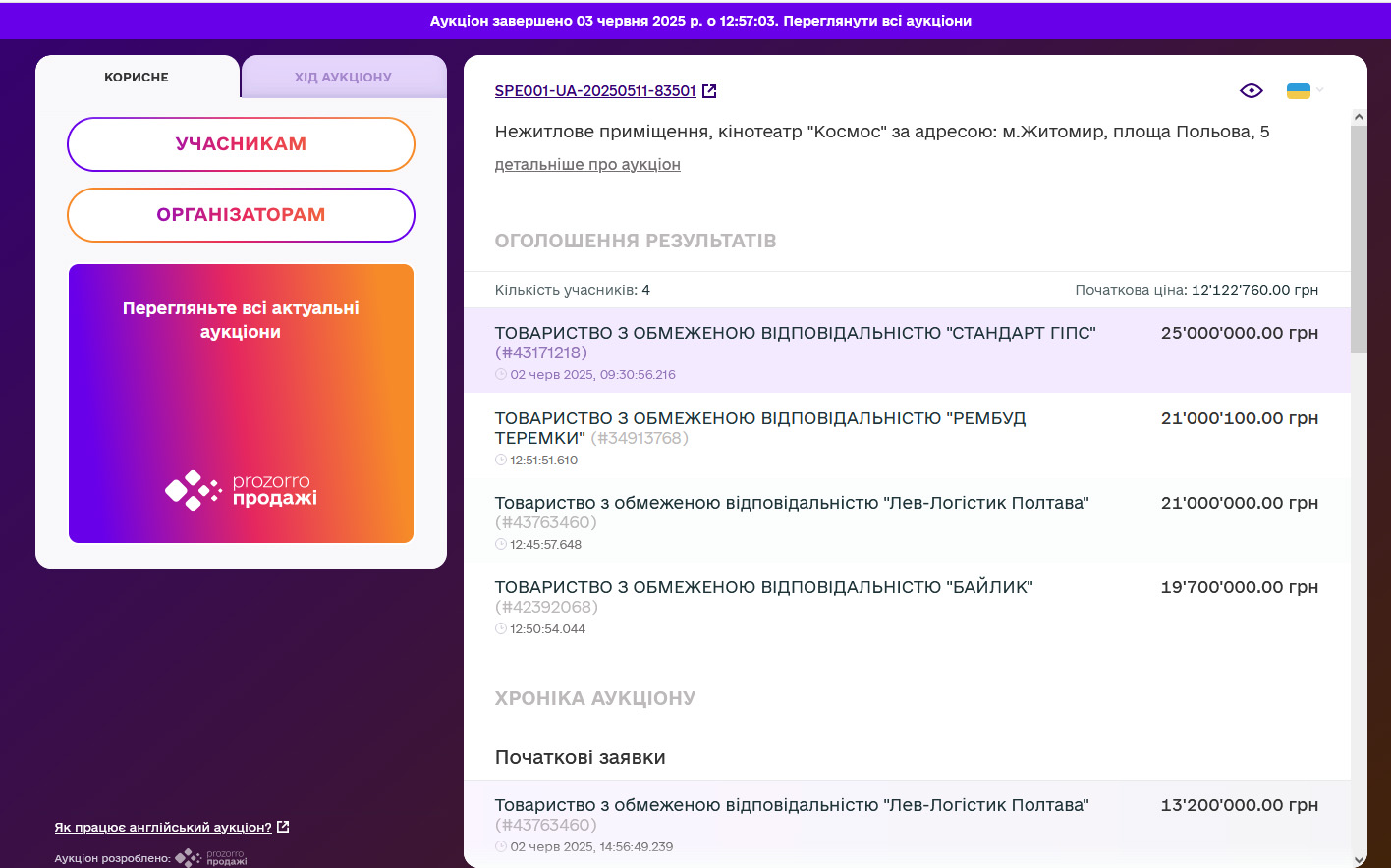Toggle the eye accessibility view icon
The height and width of the screenshot is (868, 1391).
click(x=1251, y=91)
